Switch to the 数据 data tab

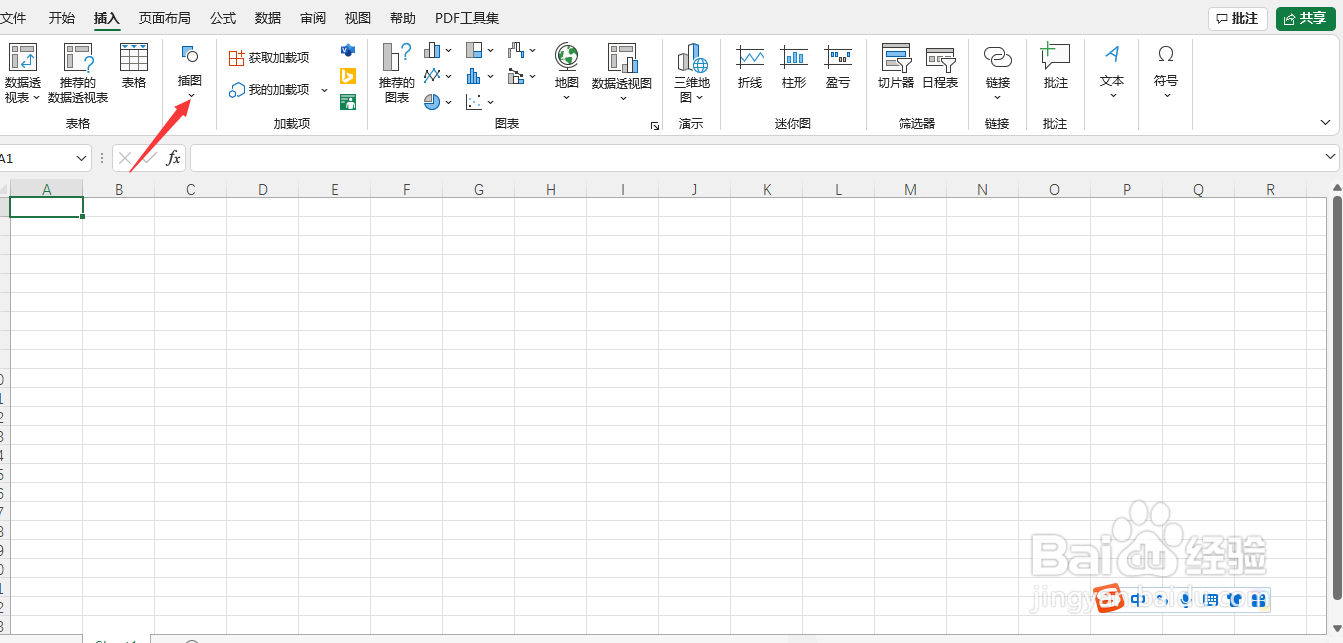(268, 18)
